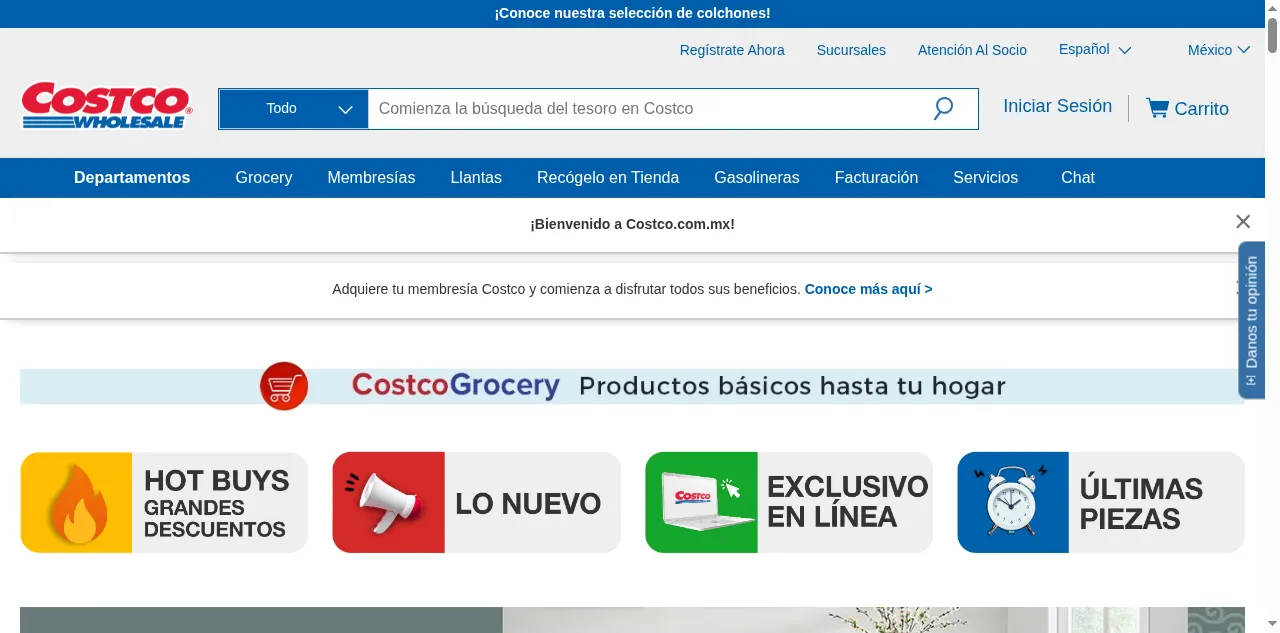Viewport: 1280px width, 633px height.
Task: Open Chat in navigation bar
Action: (1078, 177)
